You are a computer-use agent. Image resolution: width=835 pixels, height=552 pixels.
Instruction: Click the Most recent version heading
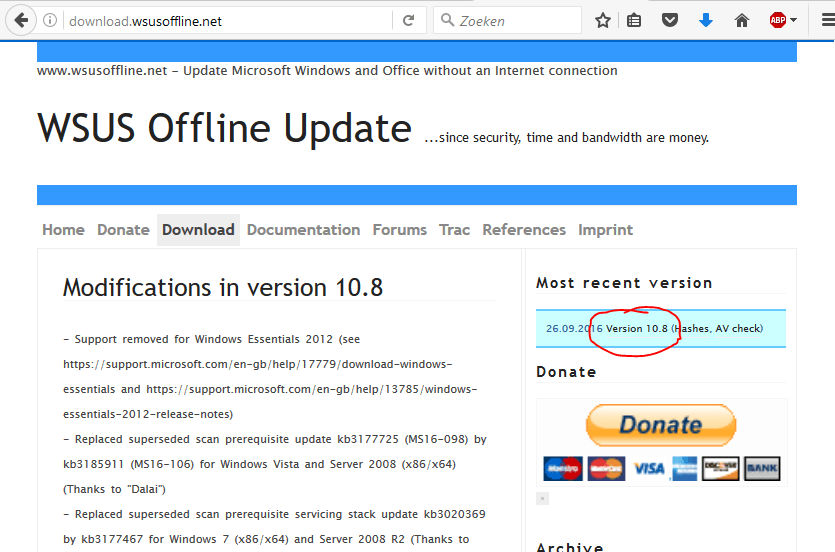coord(624,283)
